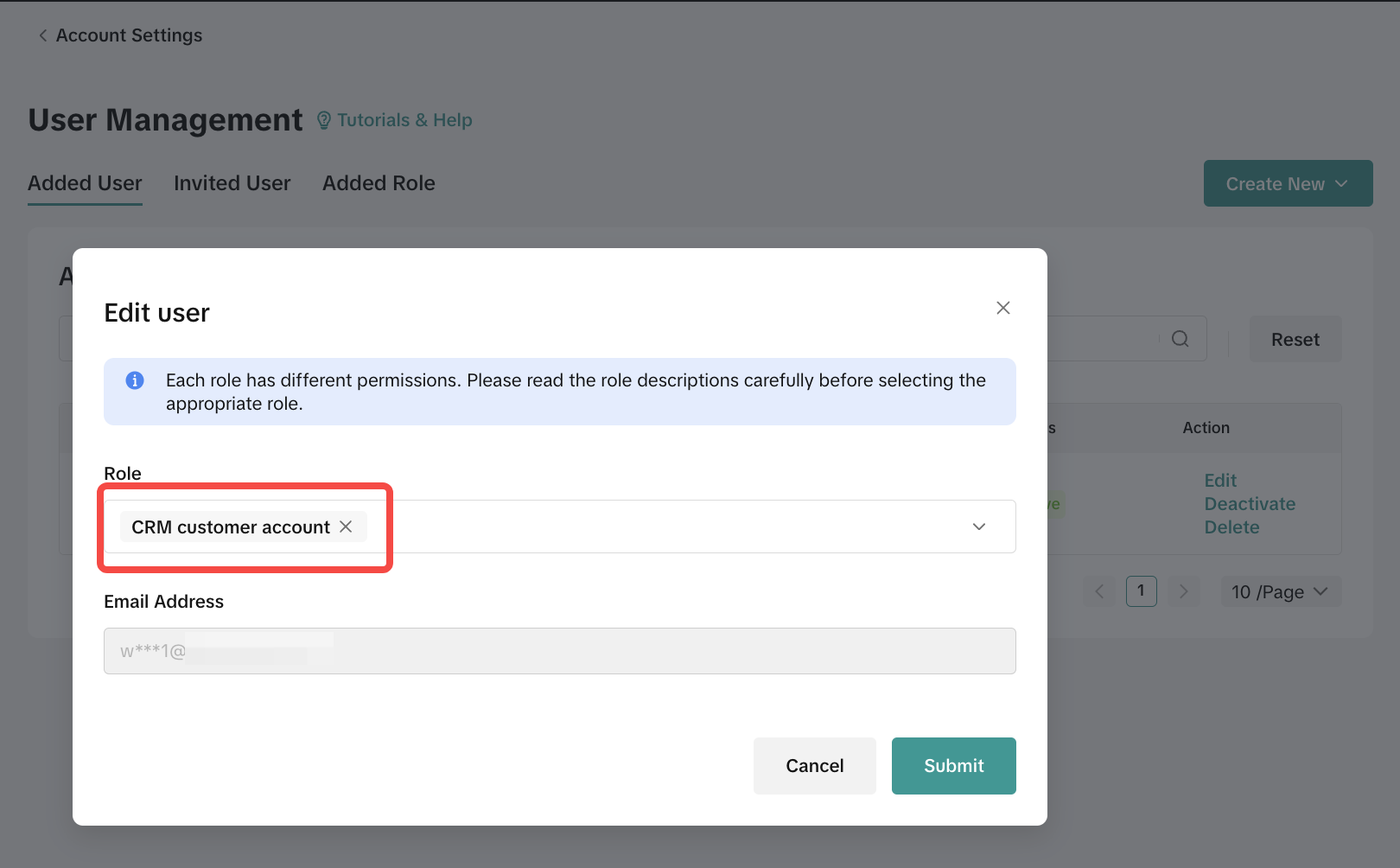The width and height of the screenshot is (1400, 868).
Task: Cancel the user edit
Action: coord(814,765)
